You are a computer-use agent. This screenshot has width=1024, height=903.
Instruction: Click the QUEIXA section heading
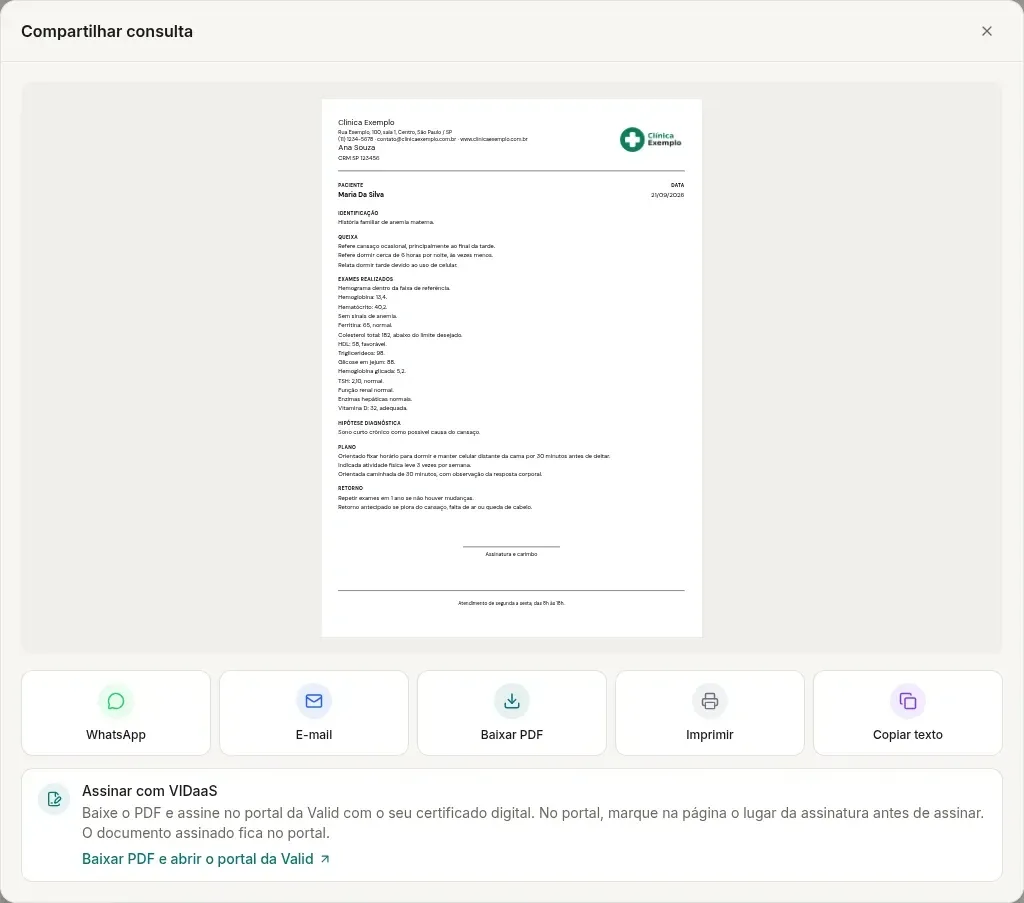[x=347, y=237]
